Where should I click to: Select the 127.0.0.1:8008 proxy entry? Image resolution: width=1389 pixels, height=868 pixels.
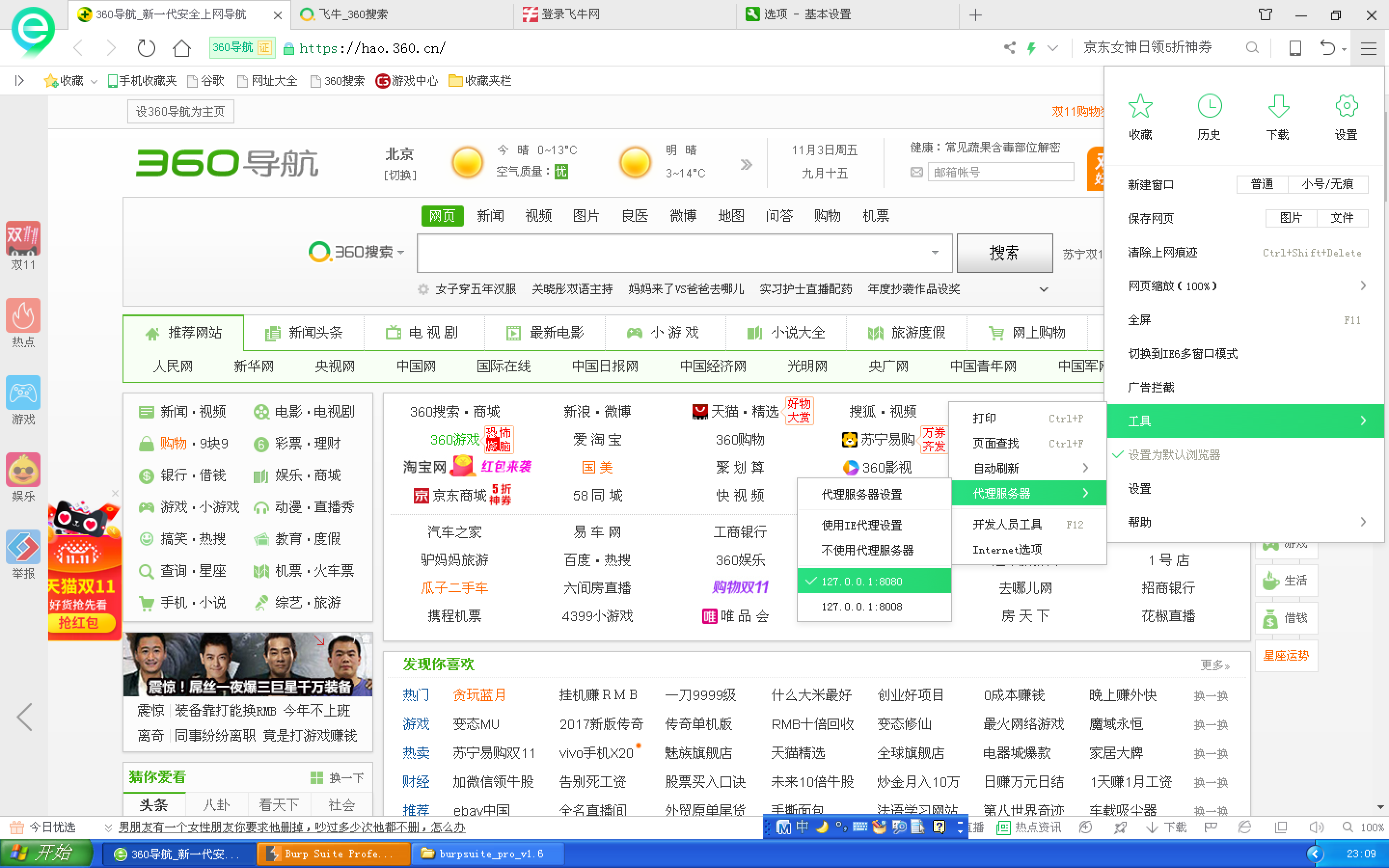[x=874, y=606]
